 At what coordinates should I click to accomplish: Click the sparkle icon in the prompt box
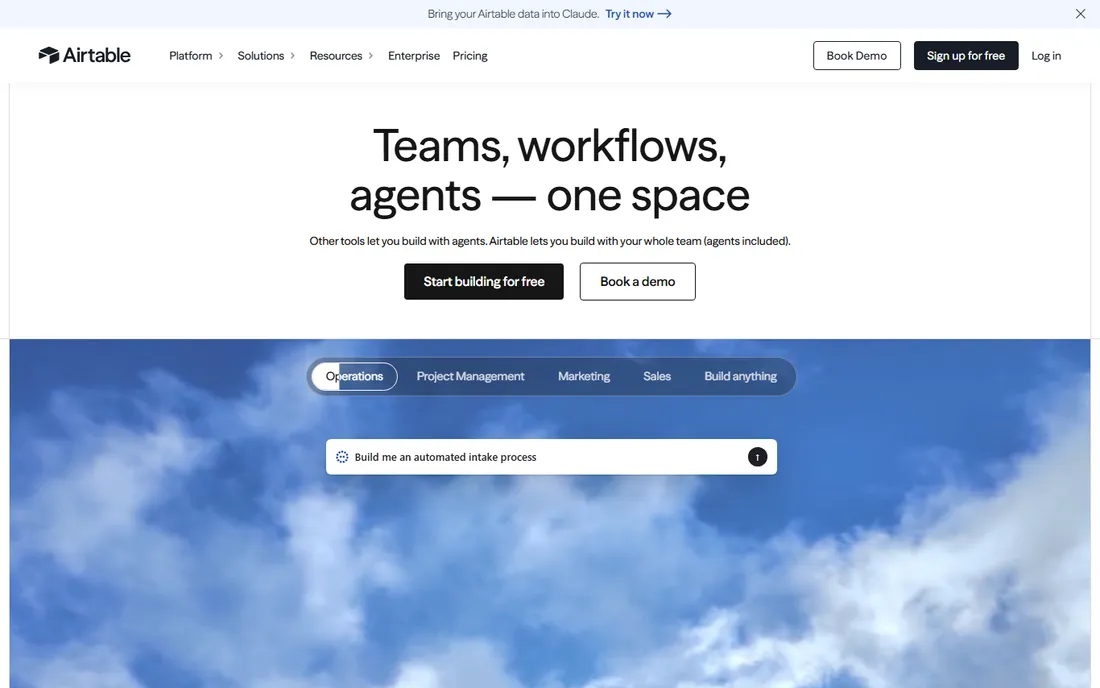tap(342, 457)
